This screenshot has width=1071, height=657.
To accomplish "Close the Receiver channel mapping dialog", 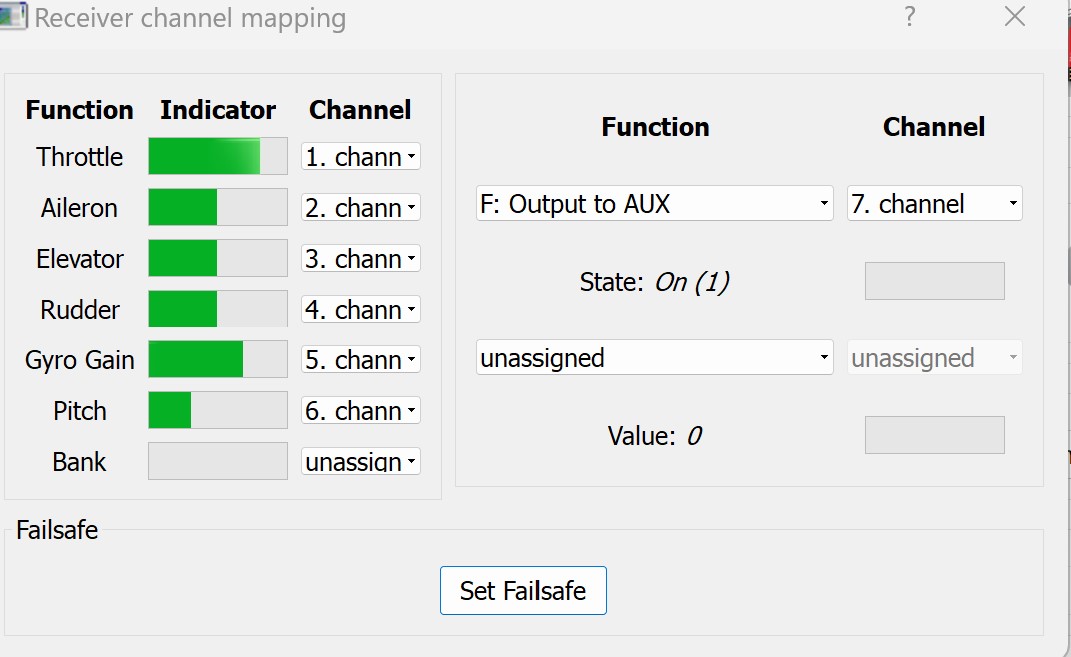I will 1015,17.
